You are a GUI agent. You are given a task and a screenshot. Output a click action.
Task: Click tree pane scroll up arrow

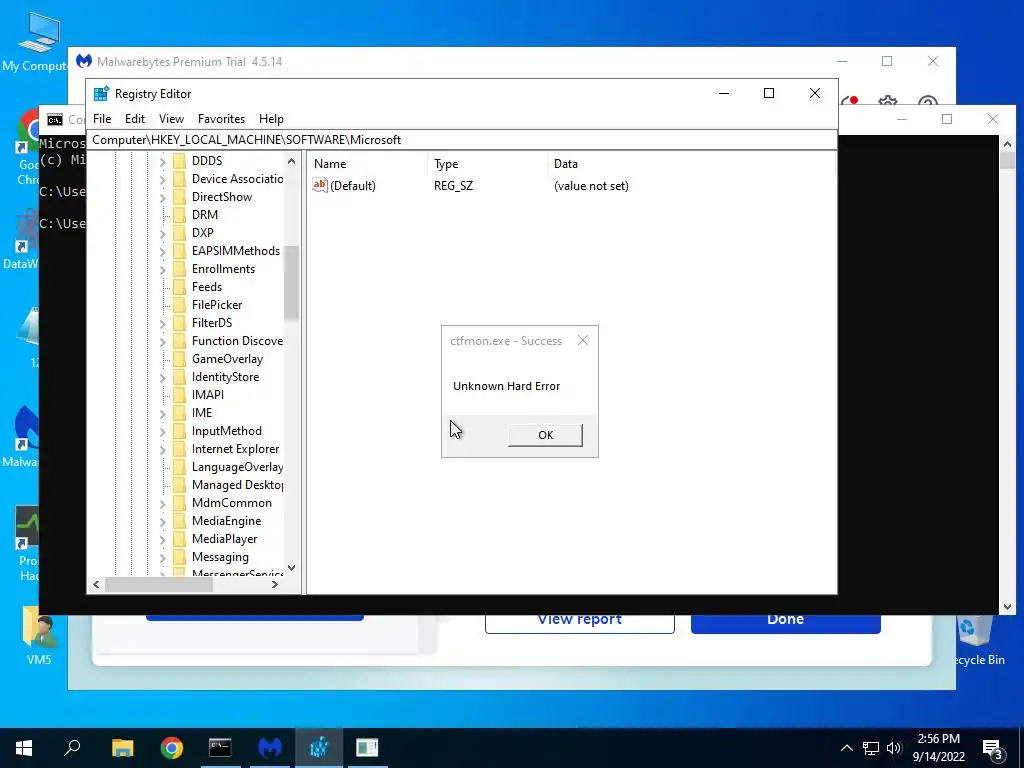pyautogui.click(x=291, y=161)
